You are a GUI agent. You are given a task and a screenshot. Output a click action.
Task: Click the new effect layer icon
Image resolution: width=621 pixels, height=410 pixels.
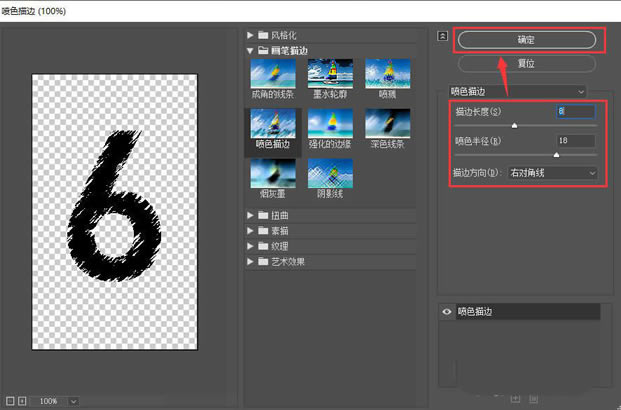click(x=515, y=399)
